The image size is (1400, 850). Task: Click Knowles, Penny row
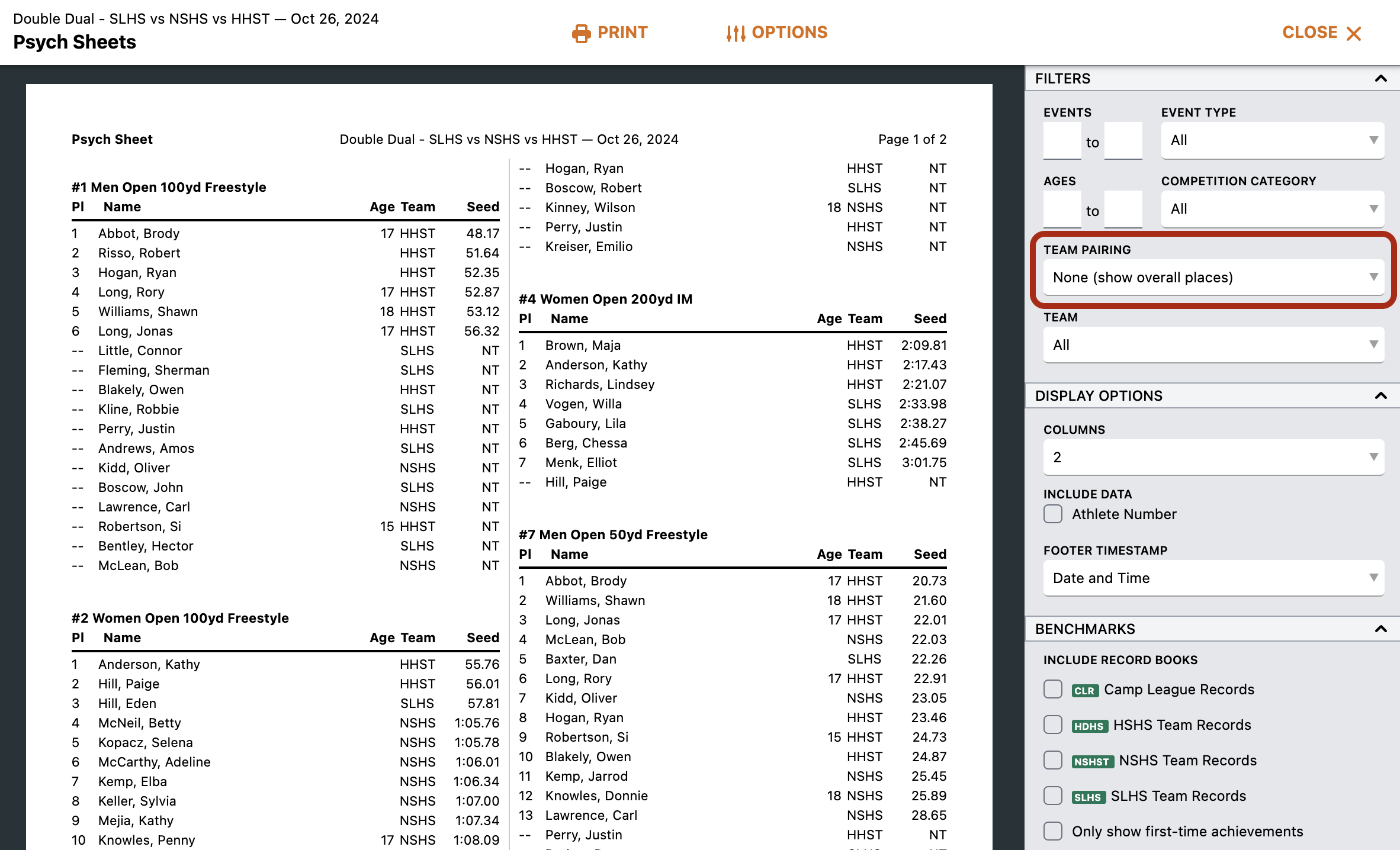pyautogui.click(x=285, y=840)
